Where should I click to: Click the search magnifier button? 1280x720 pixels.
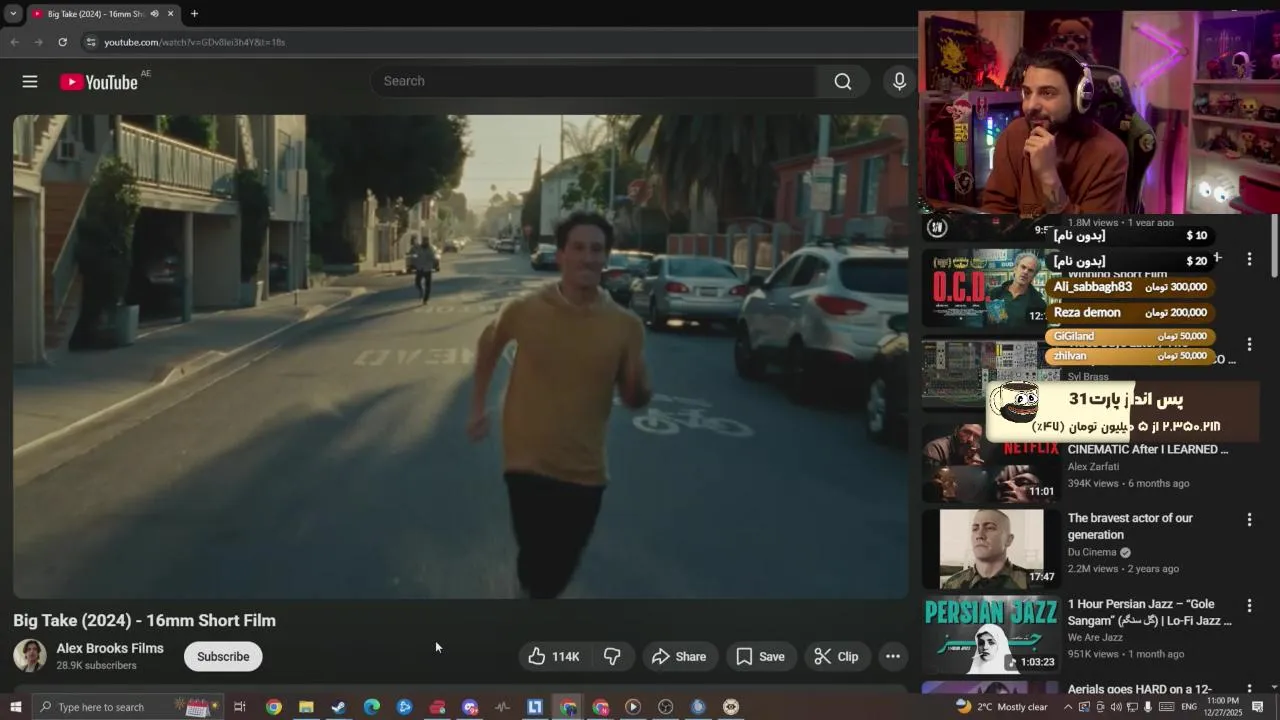(x=843, y=81)
